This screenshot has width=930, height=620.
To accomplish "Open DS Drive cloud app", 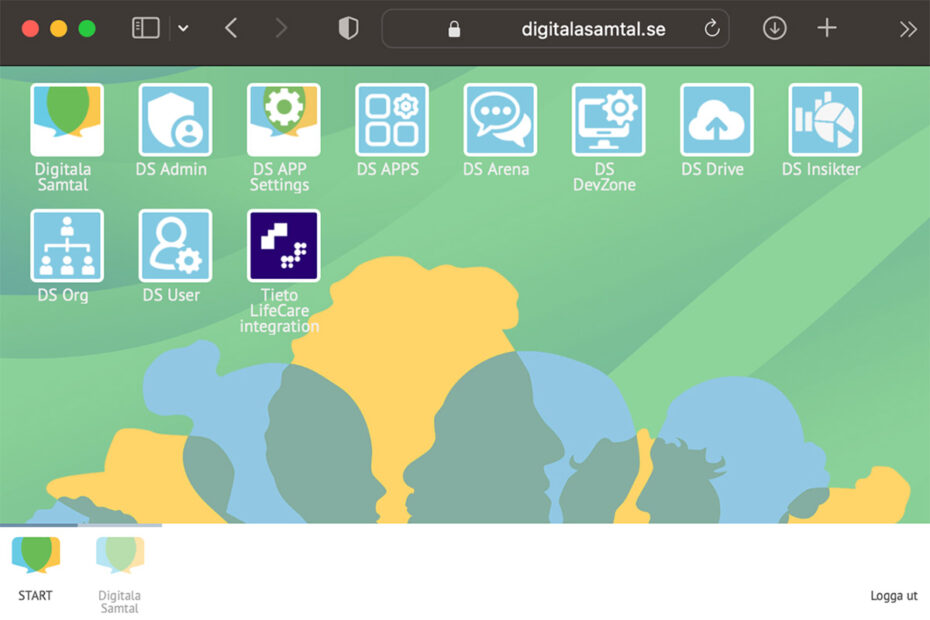I will (716, 120).
